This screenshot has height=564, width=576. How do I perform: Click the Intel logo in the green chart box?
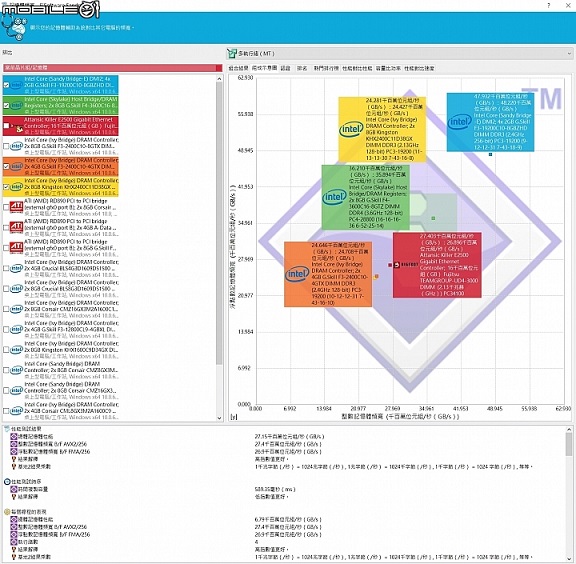click(334, 197)
